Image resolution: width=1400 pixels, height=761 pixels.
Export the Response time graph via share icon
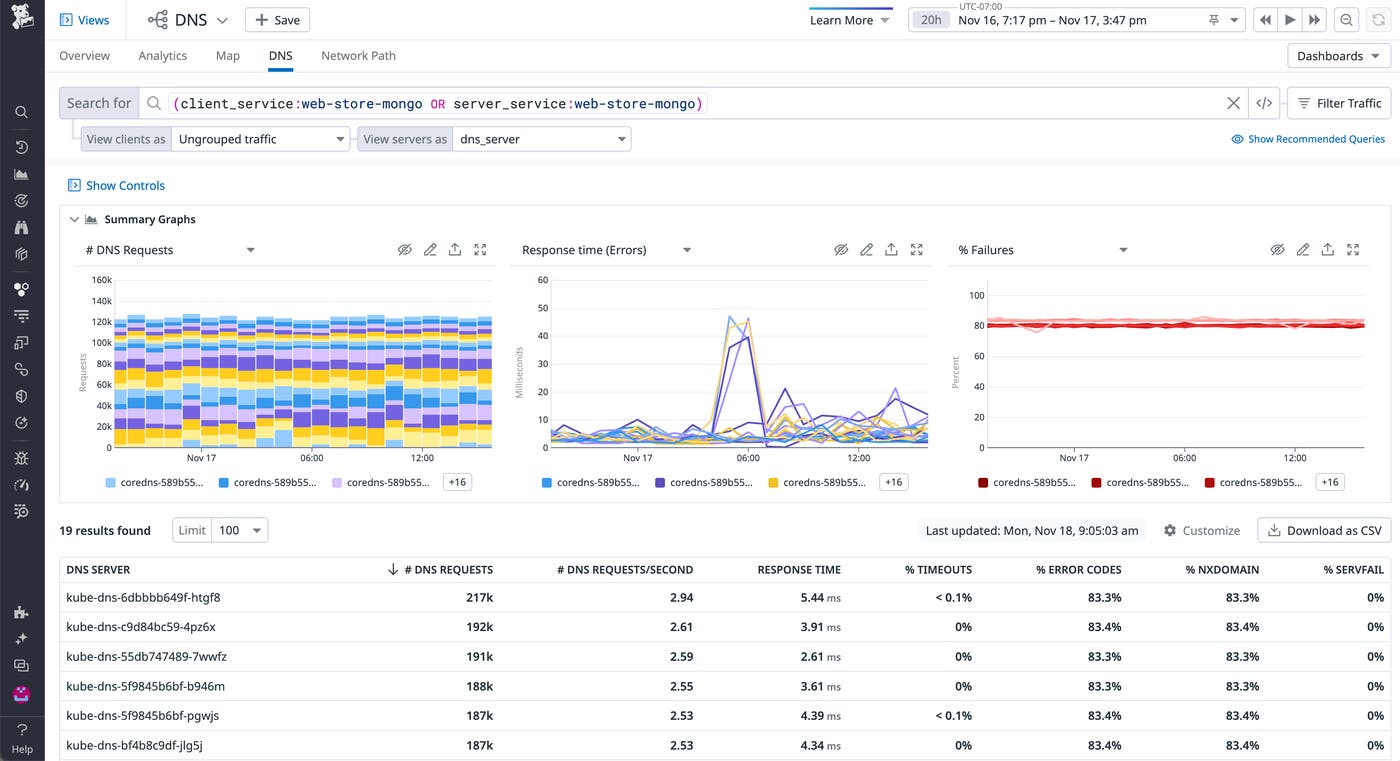pyautogui.click(x=891, y=250)
